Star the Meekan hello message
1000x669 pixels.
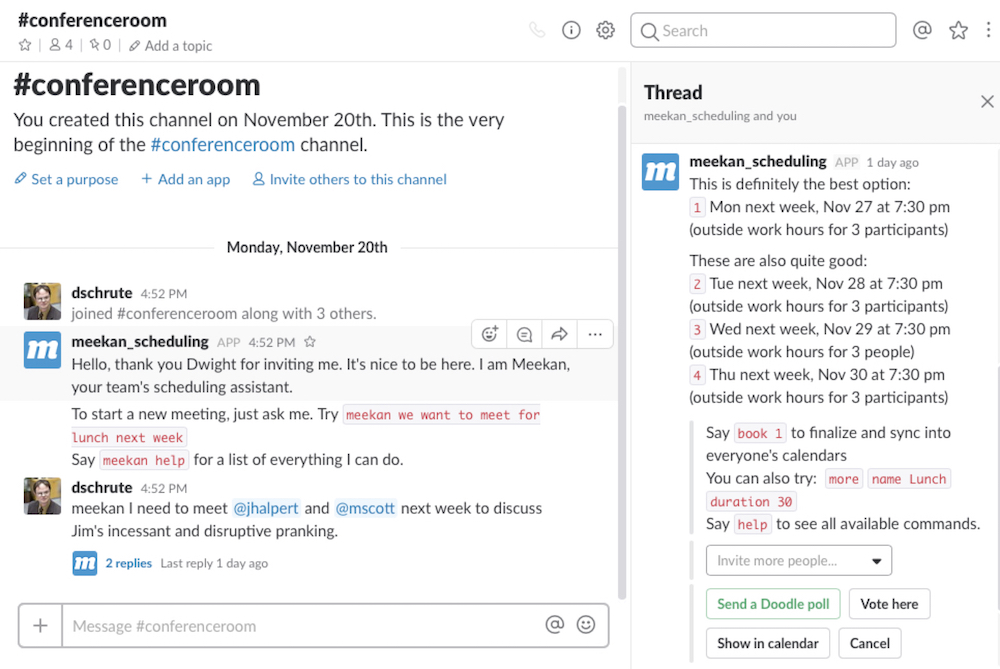click(x=310, y=342)
